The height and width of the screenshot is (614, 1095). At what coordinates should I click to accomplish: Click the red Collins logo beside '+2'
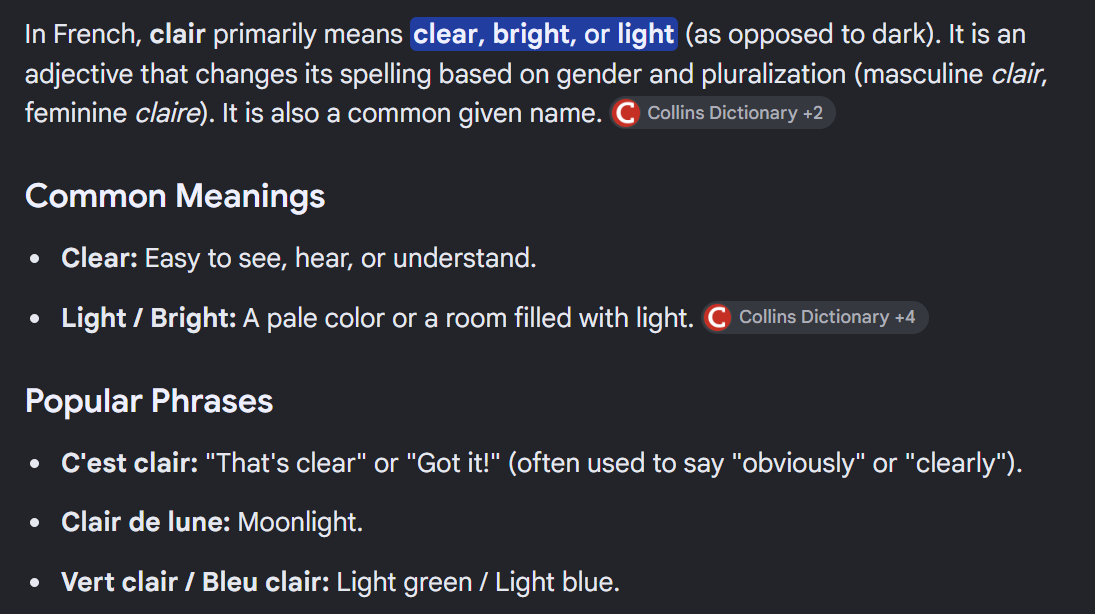tap(626, 113)
